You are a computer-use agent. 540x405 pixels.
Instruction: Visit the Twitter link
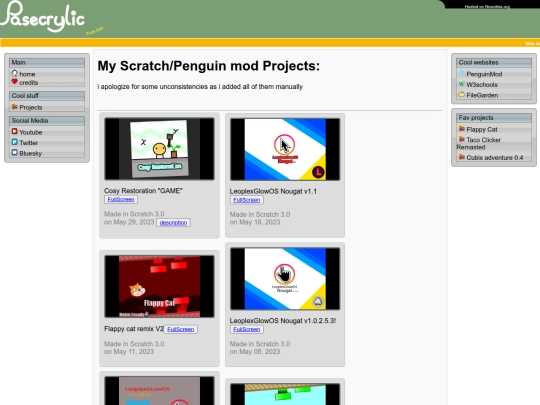click(x=29, y=143)
